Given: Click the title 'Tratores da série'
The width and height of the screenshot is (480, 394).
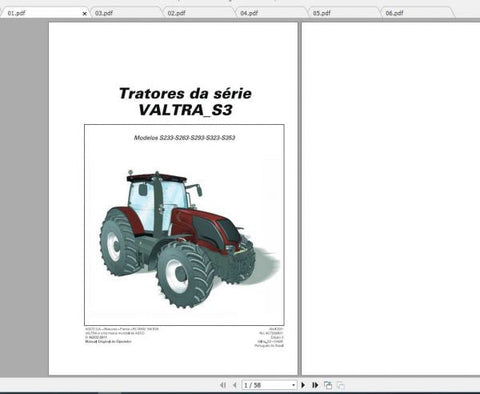Looking at the screenshot, I should click(185, 93).
